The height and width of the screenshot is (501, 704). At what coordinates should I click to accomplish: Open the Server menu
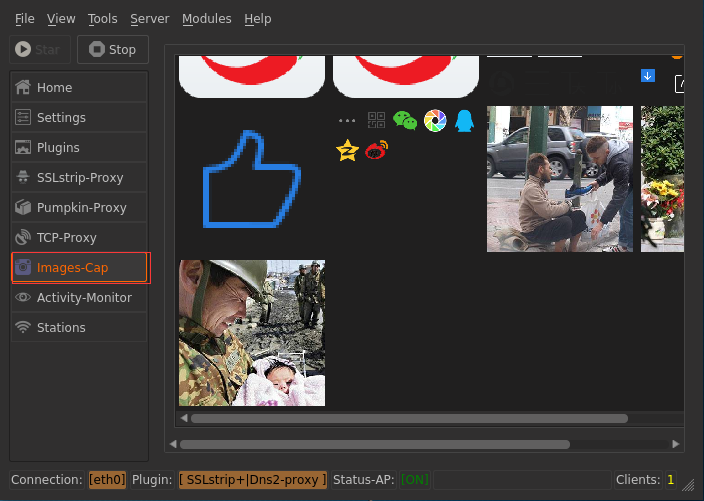[x=150, y=19]
